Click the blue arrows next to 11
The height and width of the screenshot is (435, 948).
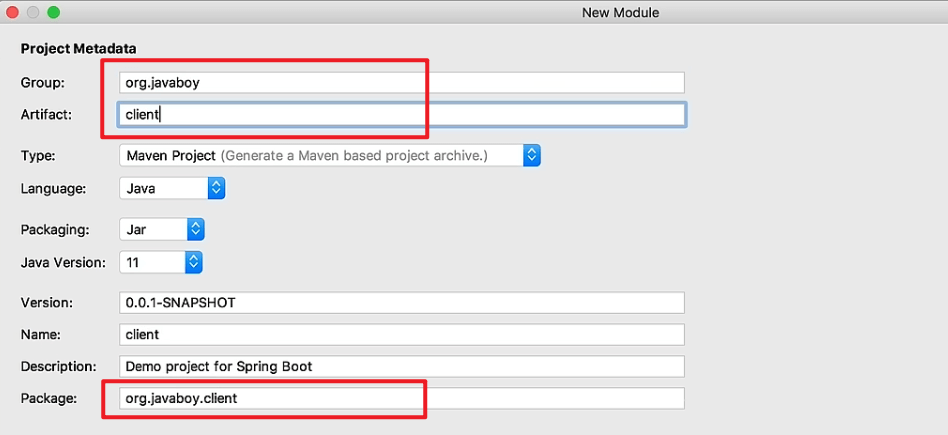193,262
